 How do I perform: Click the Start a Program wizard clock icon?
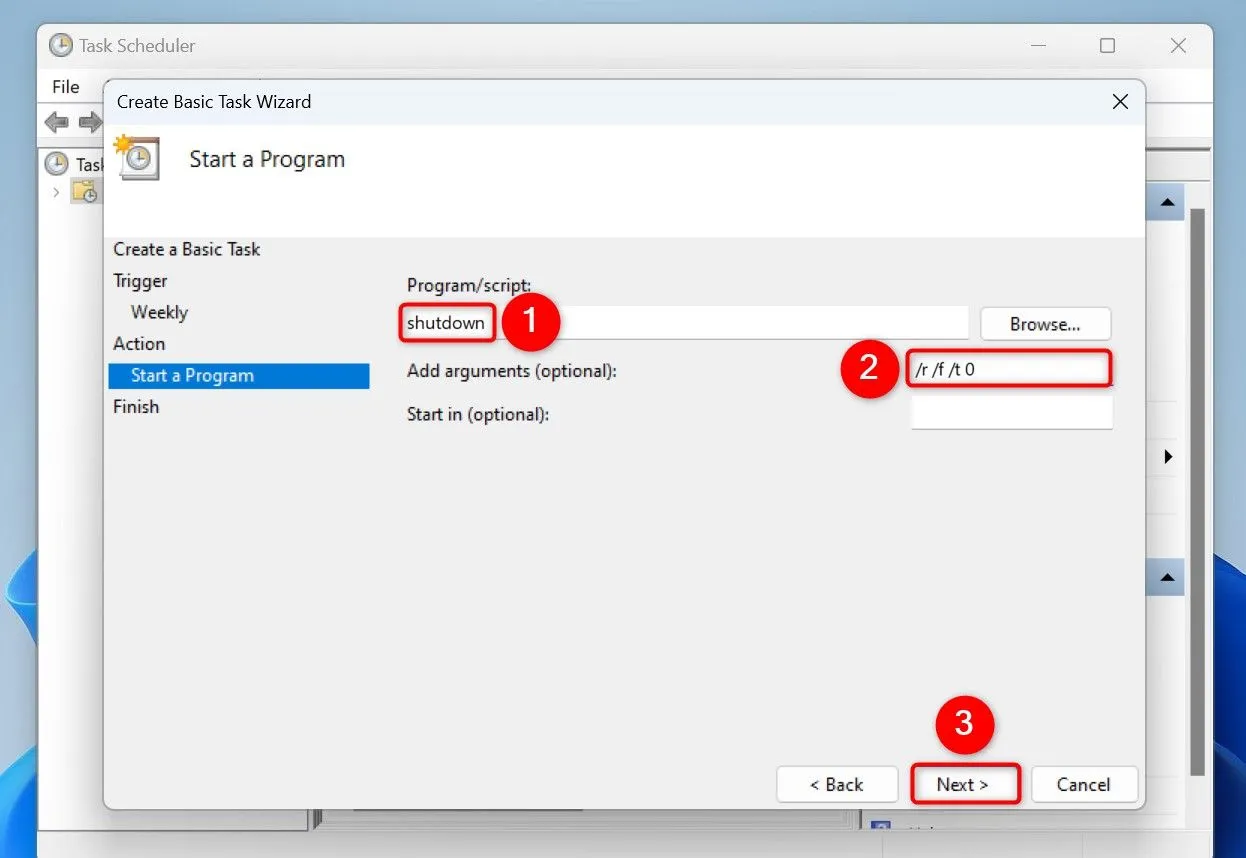[x=136, y=158]
